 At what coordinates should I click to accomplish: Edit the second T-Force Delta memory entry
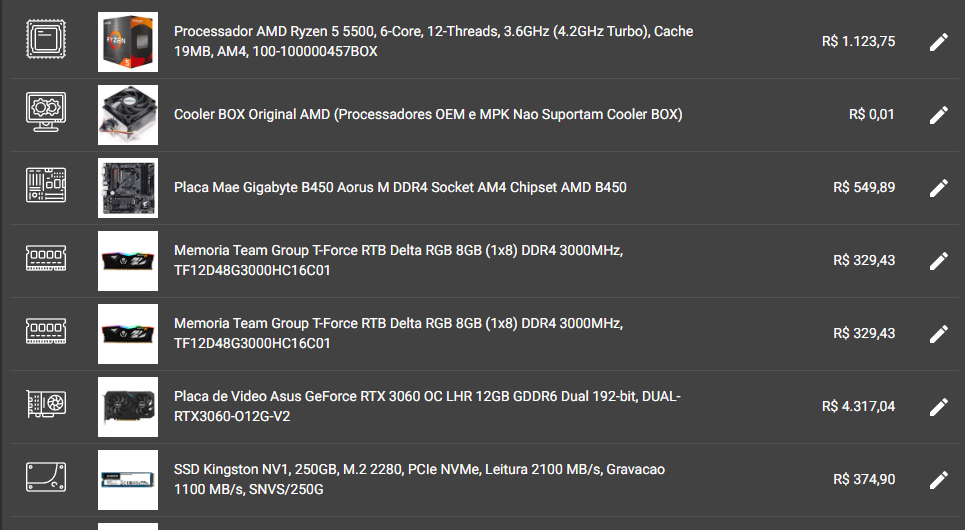tap(939, 334)
